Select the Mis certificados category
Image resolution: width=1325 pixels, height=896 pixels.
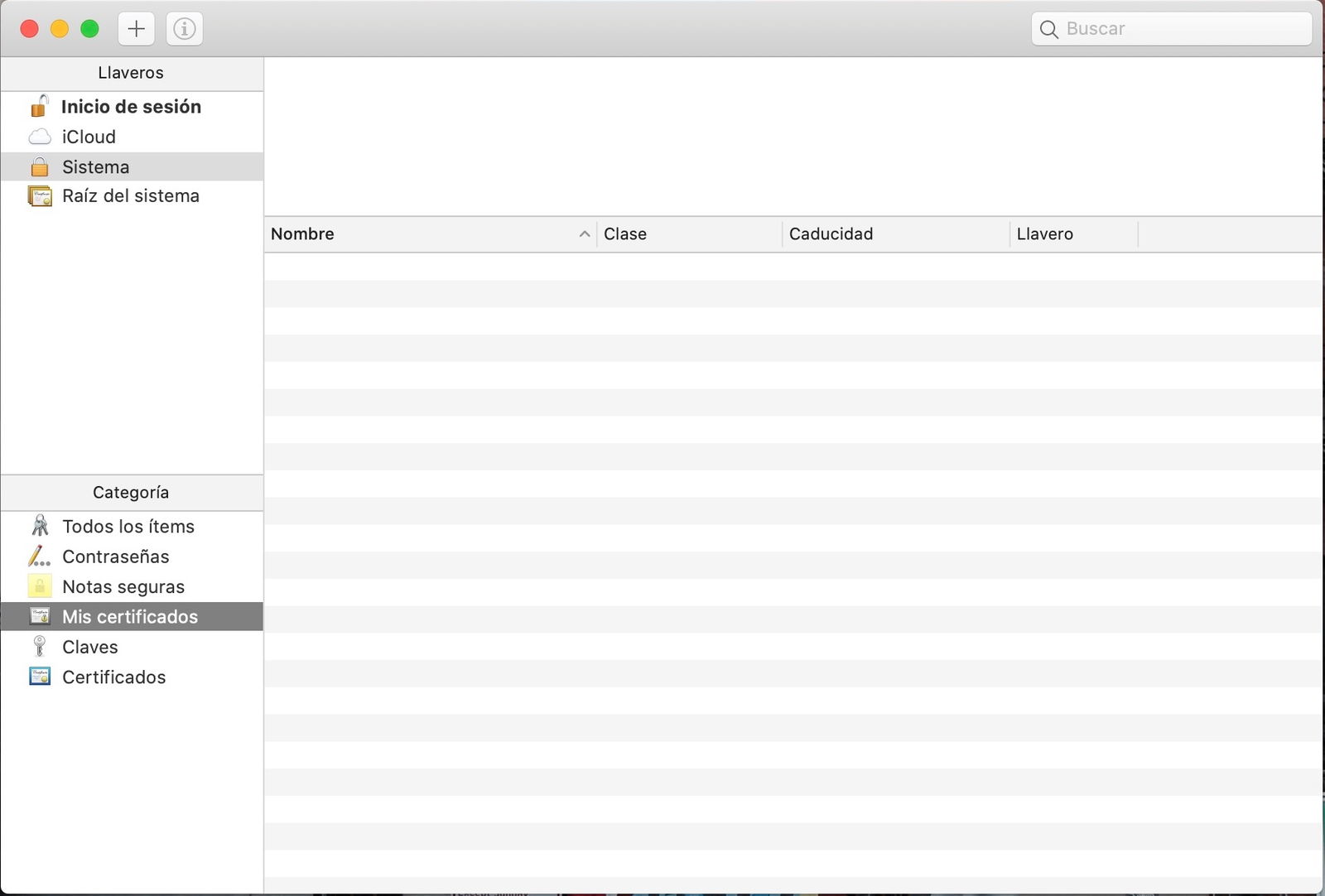pos(132,616)
